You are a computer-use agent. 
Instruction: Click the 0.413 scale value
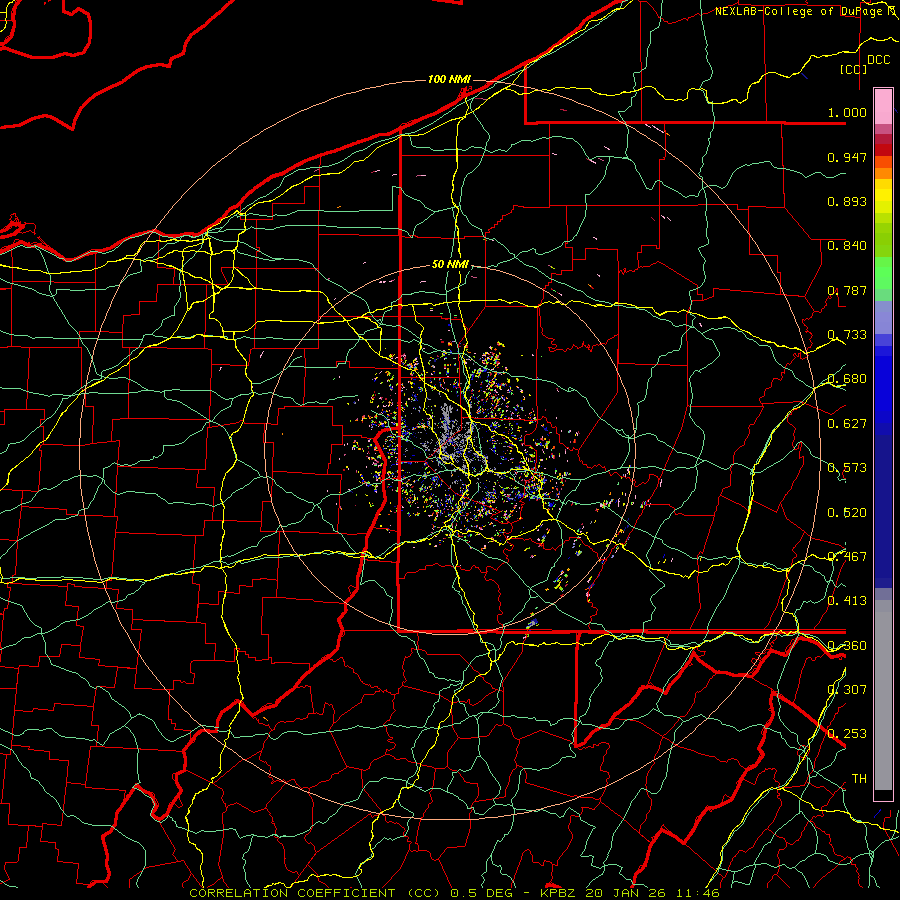click(x=847, y=600)
